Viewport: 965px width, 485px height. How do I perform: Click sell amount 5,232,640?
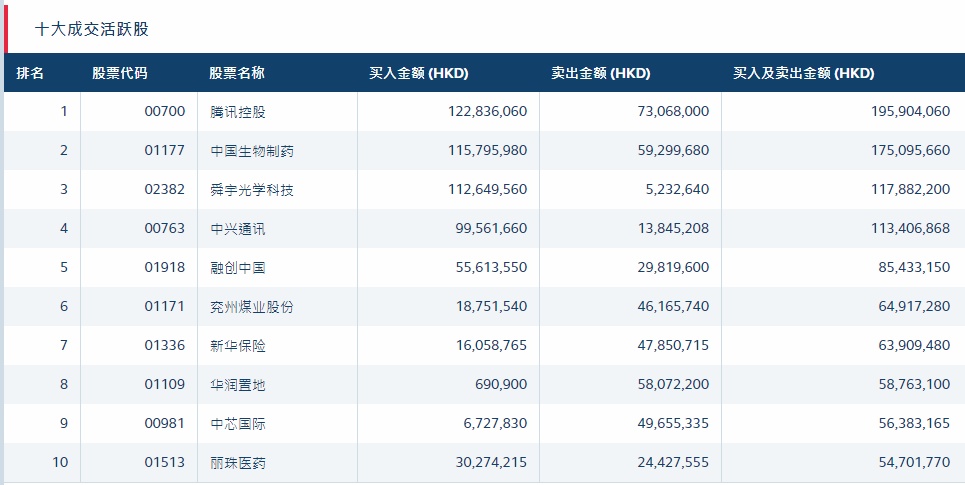(677, 189)
